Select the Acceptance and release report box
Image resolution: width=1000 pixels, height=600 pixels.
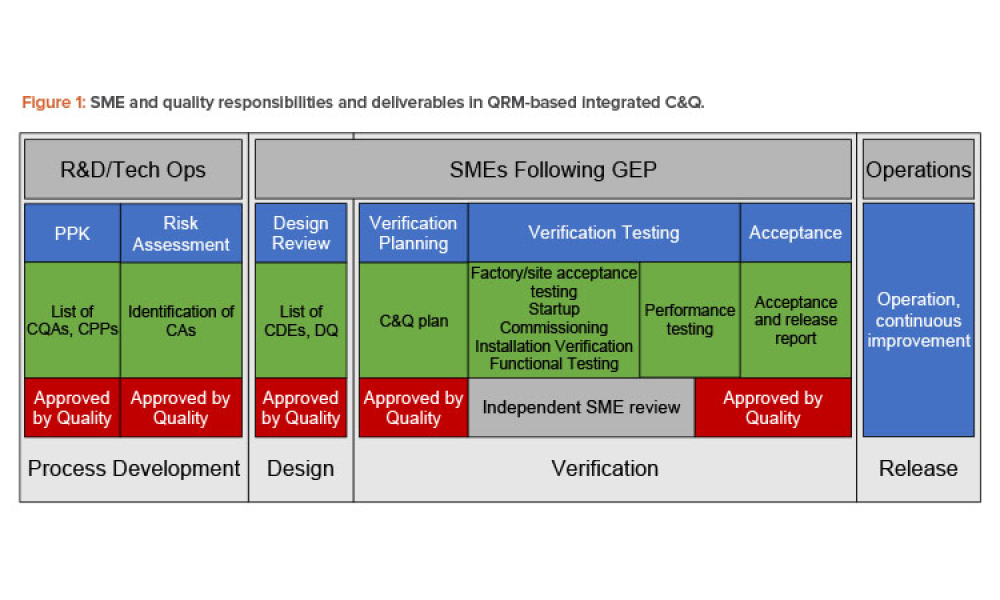[795, 320]
